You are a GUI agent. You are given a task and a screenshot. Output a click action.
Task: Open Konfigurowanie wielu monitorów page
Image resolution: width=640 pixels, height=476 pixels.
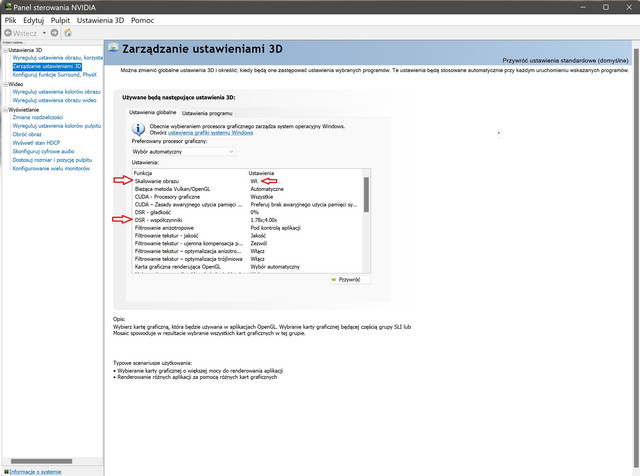pos(51,168)
